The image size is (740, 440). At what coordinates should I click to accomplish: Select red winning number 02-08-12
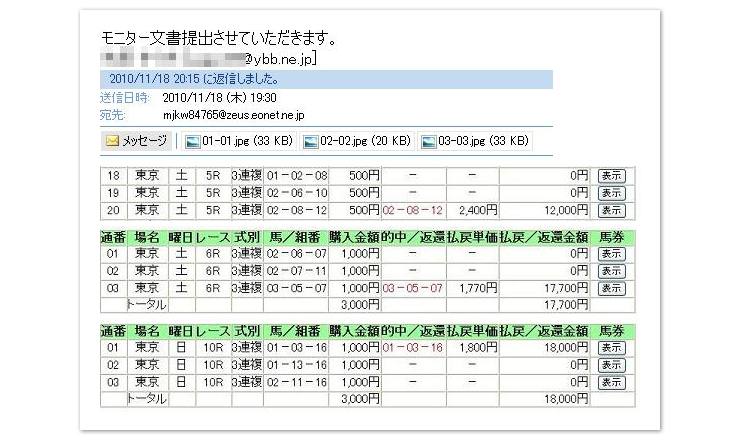pyautogui.click(x=410, y=210)
